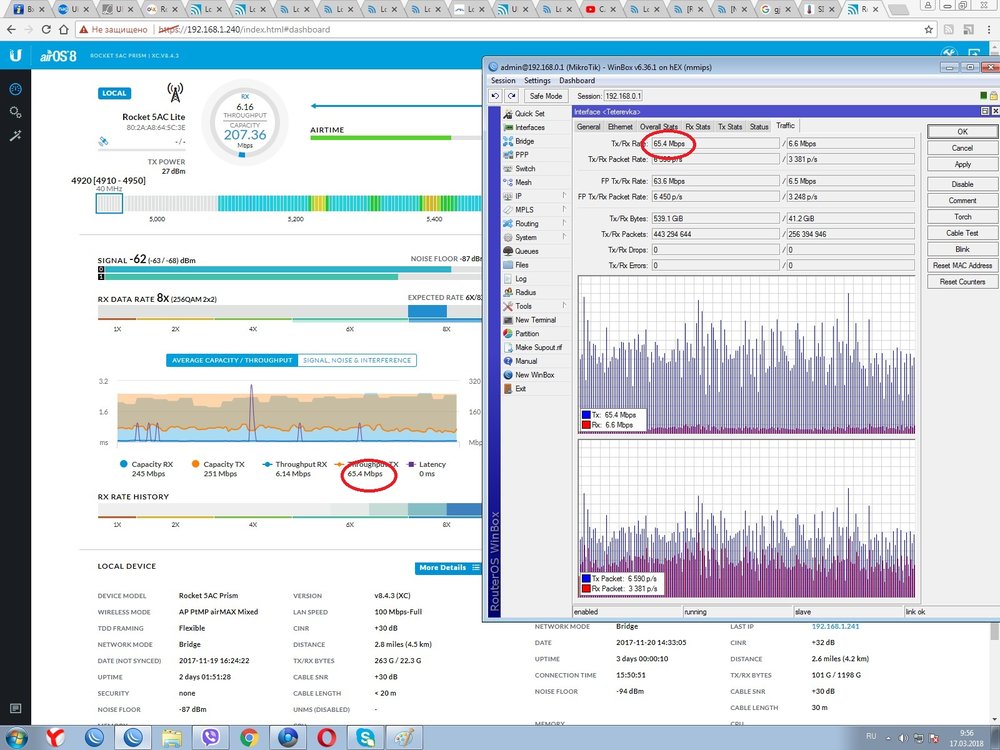Switch to the Ethernet tab
This screenshot has width=1000, height=750.
pyautogui.click(x=620, y=127)
